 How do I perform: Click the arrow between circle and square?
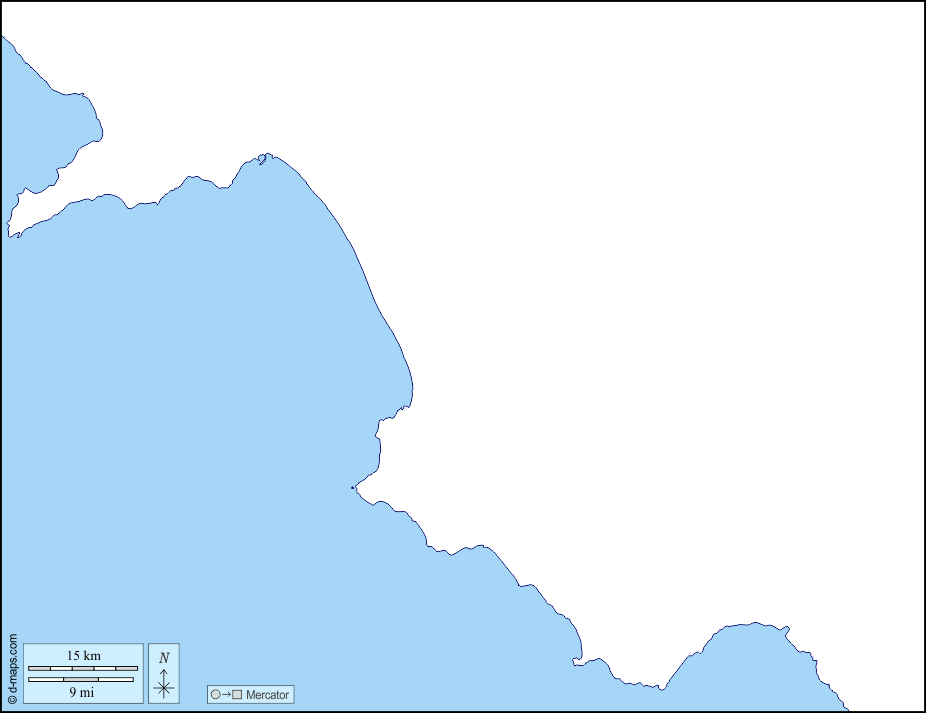[x=226, y=694]
